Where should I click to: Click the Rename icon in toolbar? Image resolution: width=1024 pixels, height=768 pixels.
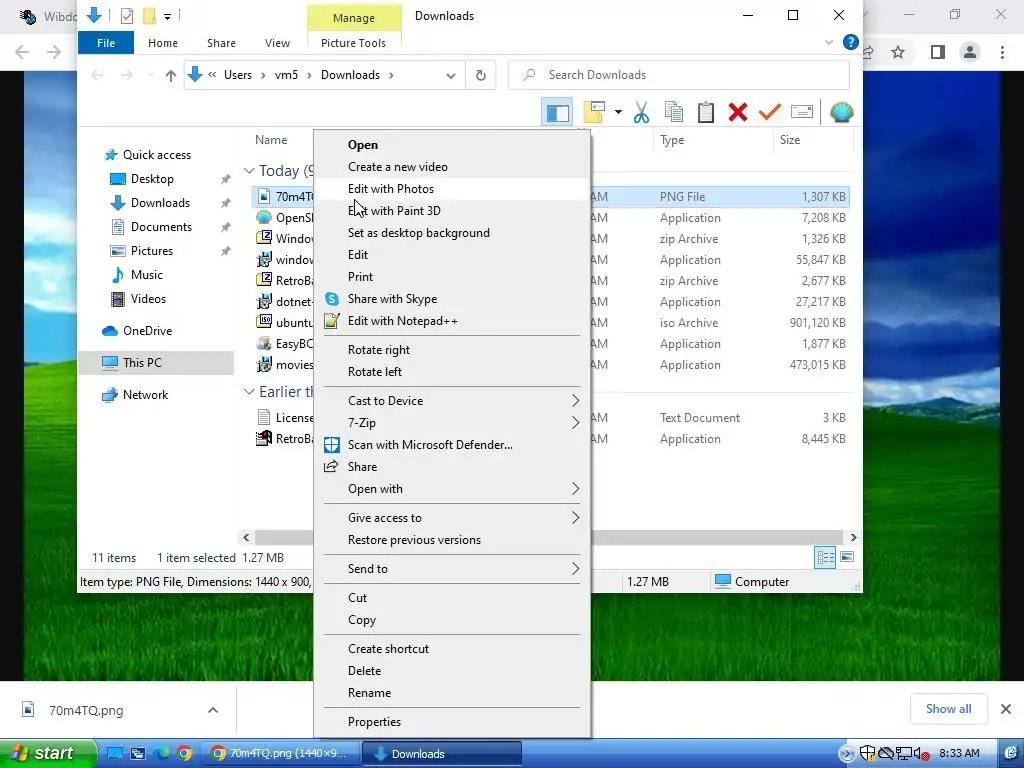pyautogui.click(x=802, y=112)
